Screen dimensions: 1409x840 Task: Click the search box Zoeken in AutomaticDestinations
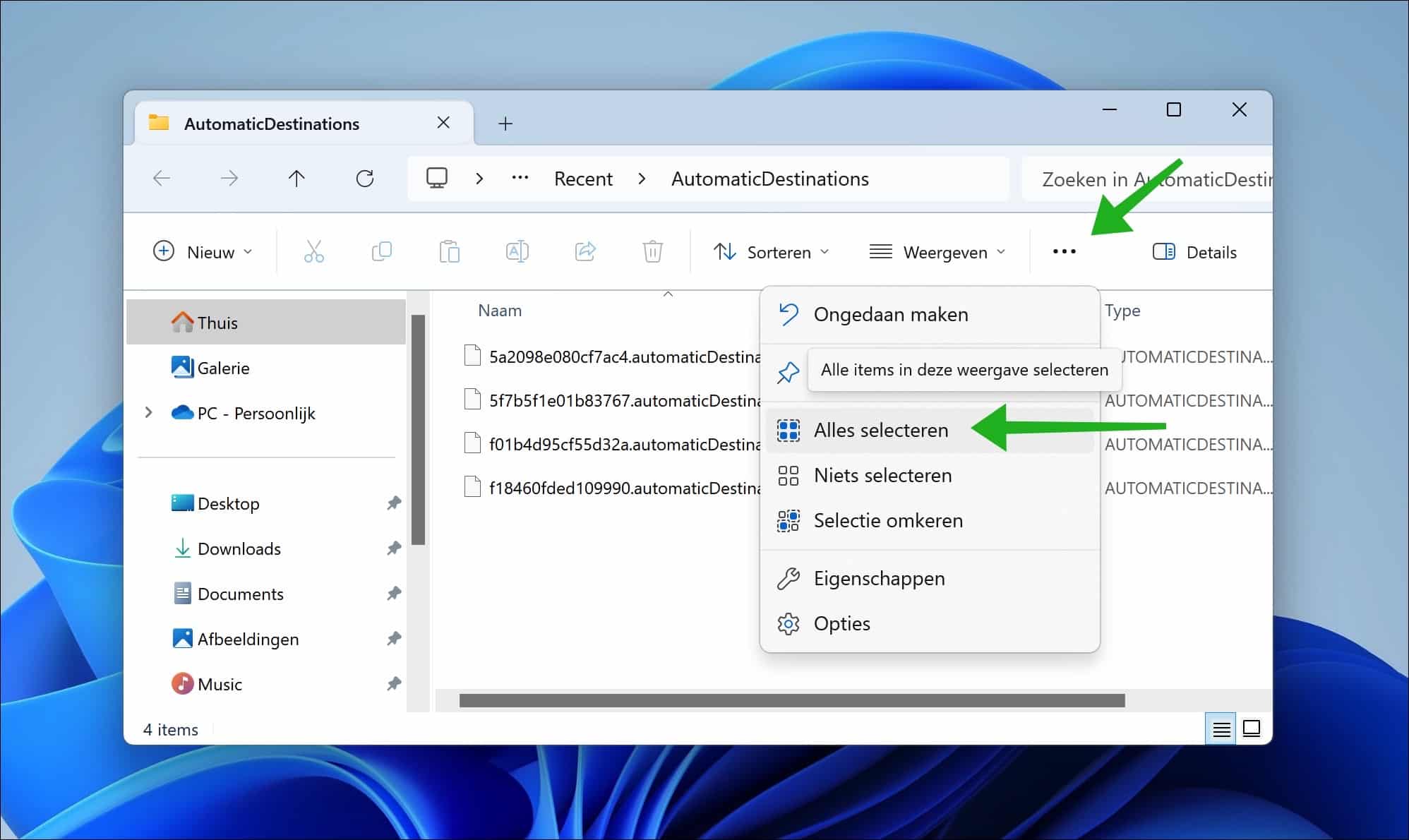tap(1147, 179)
